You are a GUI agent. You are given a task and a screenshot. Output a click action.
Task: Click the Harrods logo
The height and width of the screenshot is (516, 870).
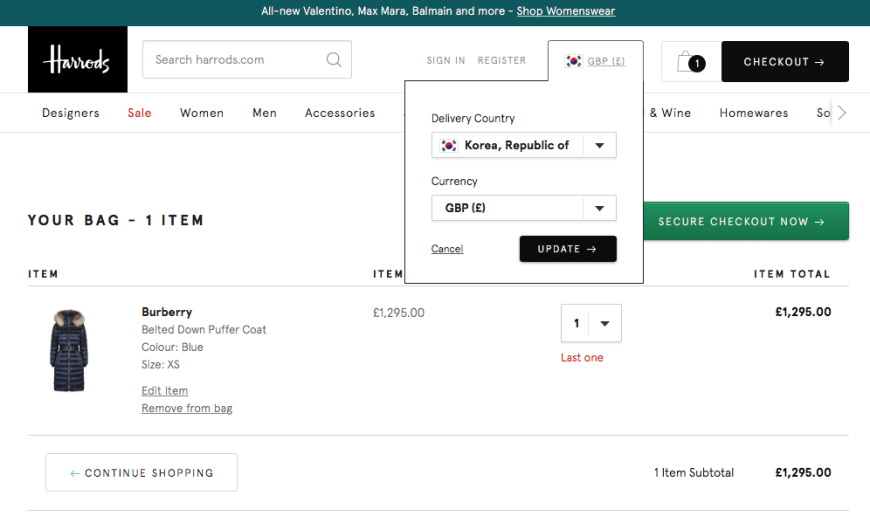(78, 59)
